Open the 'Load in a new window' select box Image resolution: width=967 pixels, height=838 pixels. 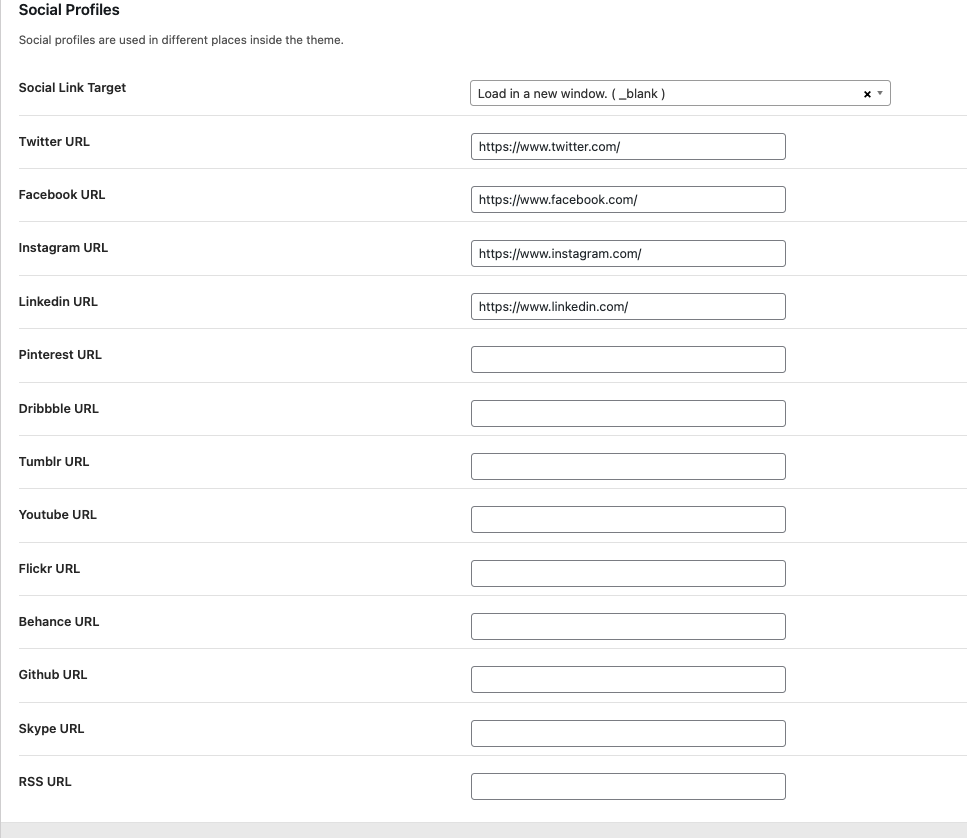pyautogui.click(x=660, y=94)
